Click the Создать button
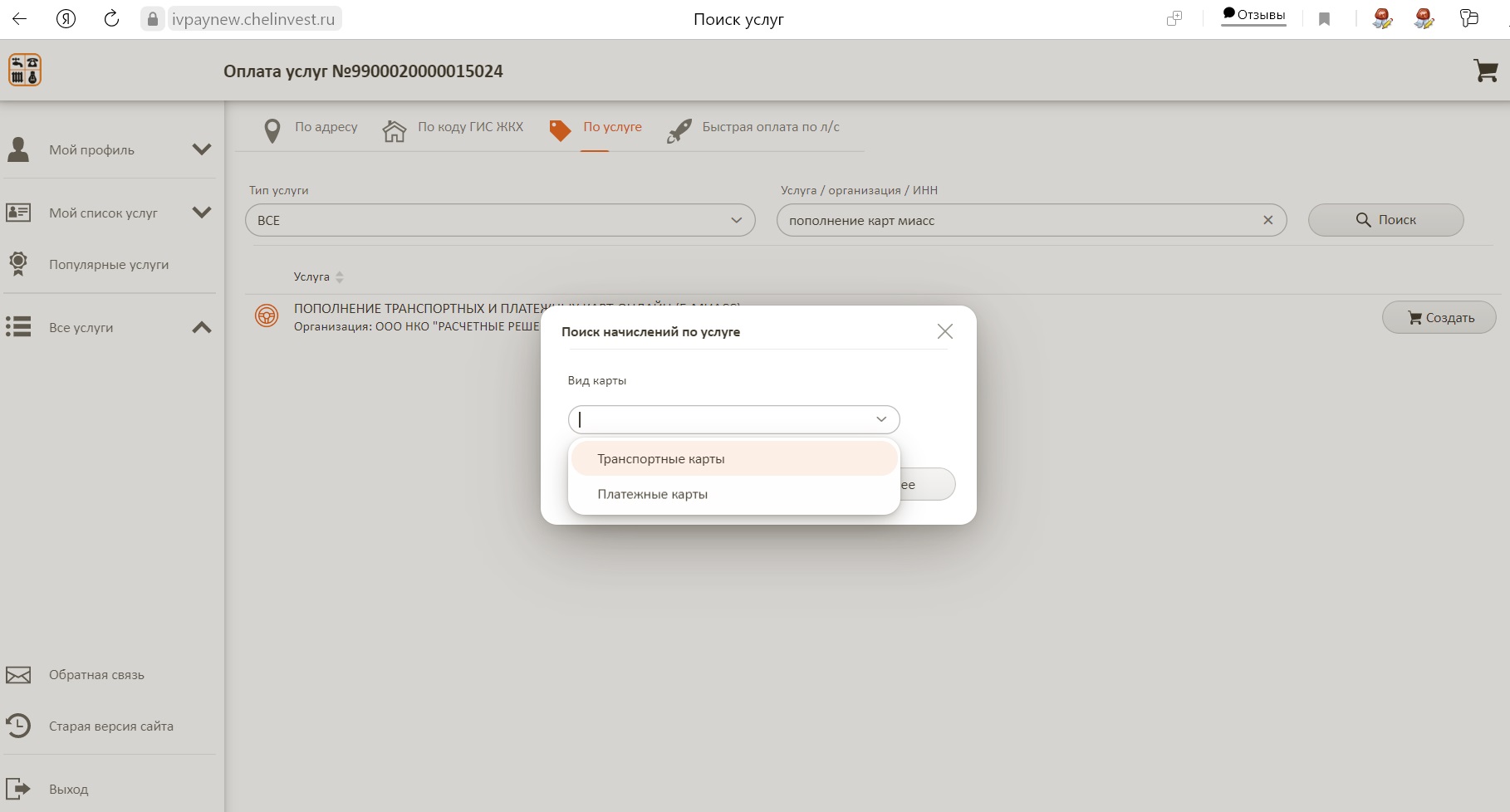Viewport: 1510px width, 812px height. [x=1439, y=317]
